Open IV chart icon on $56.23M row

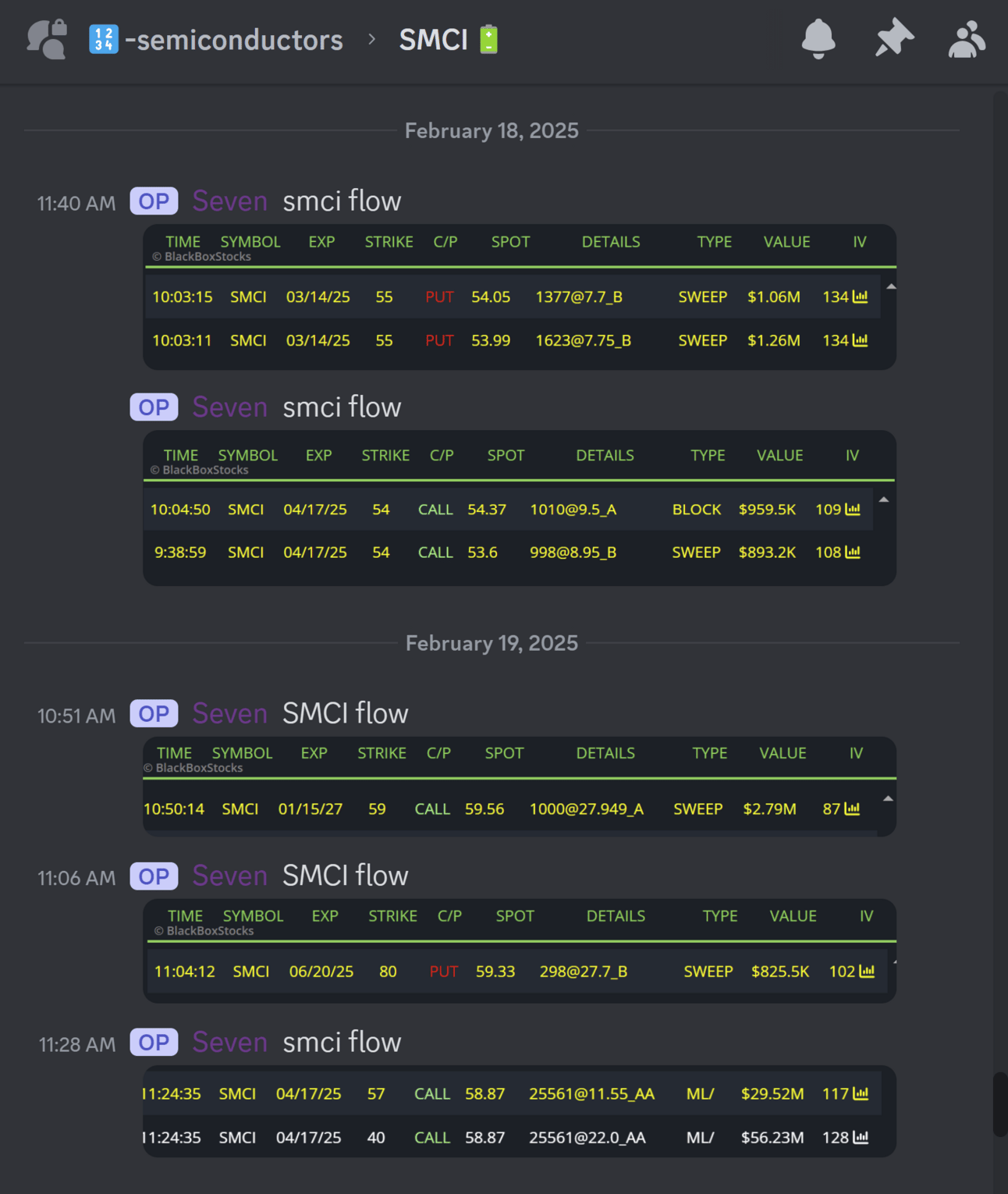coord(861,1138)
